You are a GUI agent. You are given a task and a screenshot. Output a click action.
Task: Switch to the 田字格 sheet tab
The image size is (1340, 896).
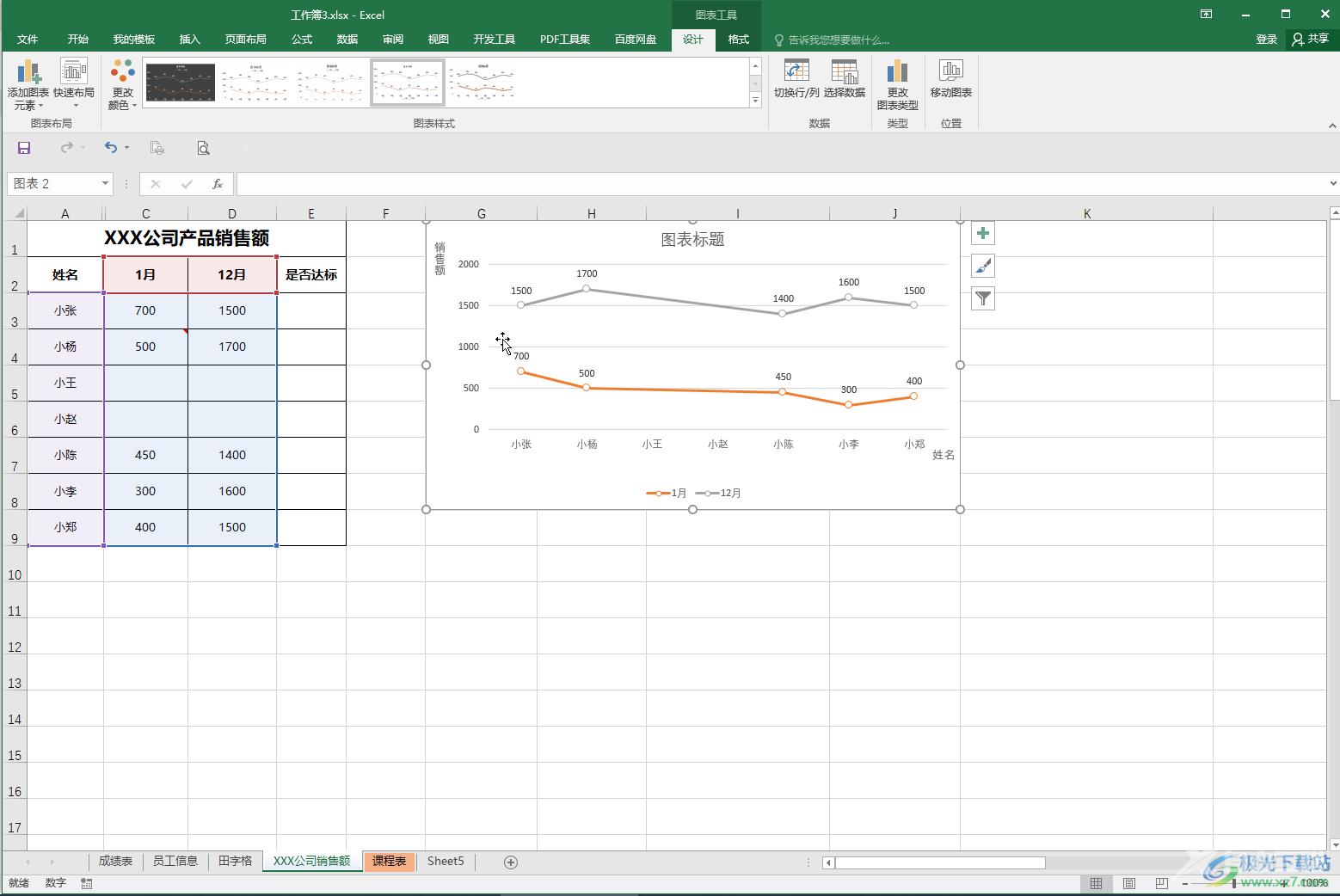235,861
